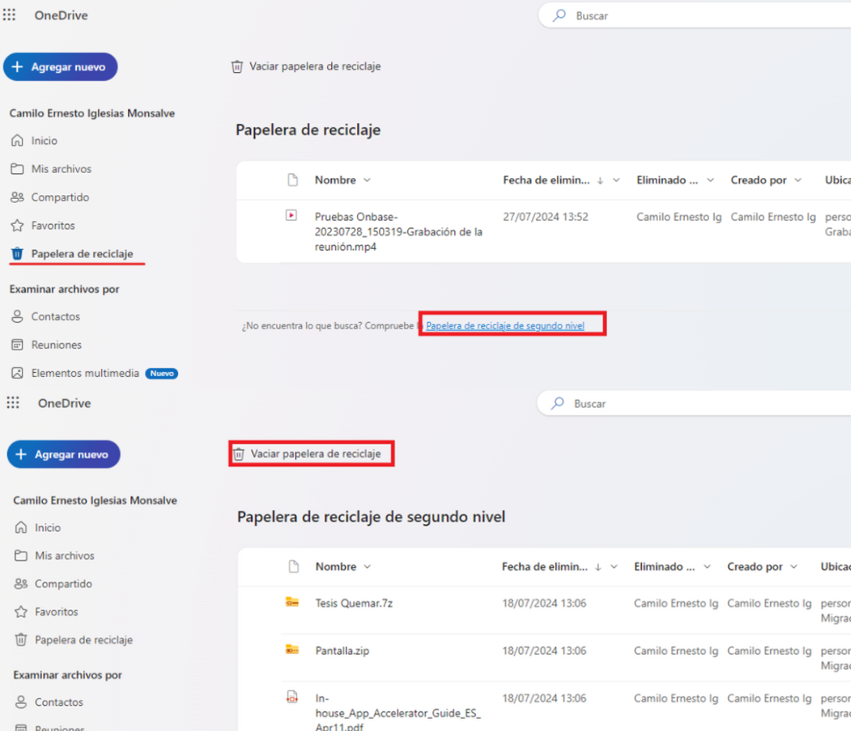Empty the second-level bin with Vaciar papelera de reciclaje
The image size is (851, 731).
coord(308,454)
